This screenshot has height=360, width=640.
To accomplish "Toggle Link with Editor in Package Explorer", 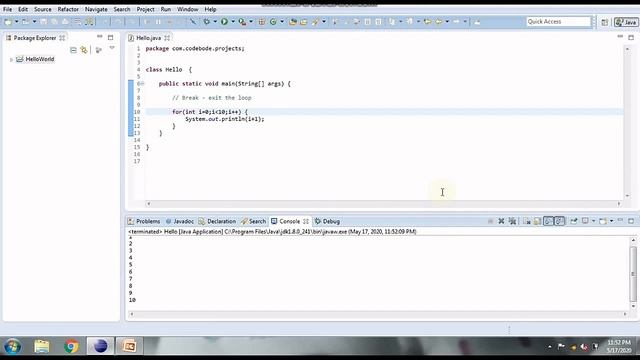I will pyautogui.click(x=84, y=50).
